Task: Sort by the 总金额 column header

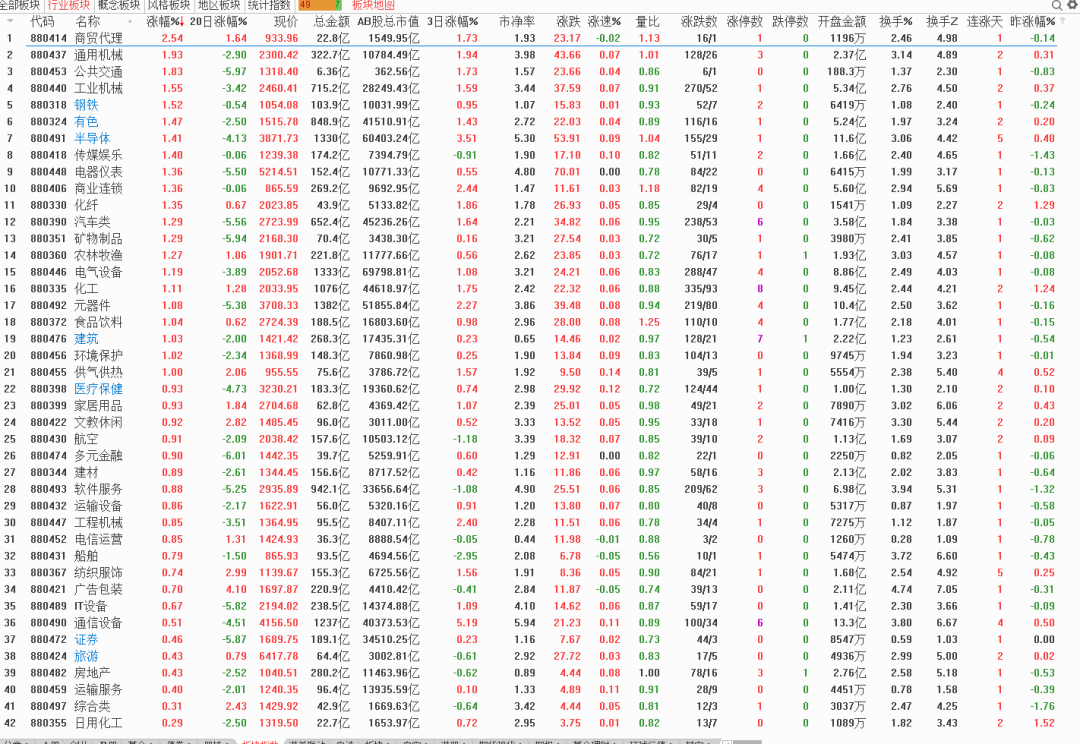Action: (x=331, y=21)
